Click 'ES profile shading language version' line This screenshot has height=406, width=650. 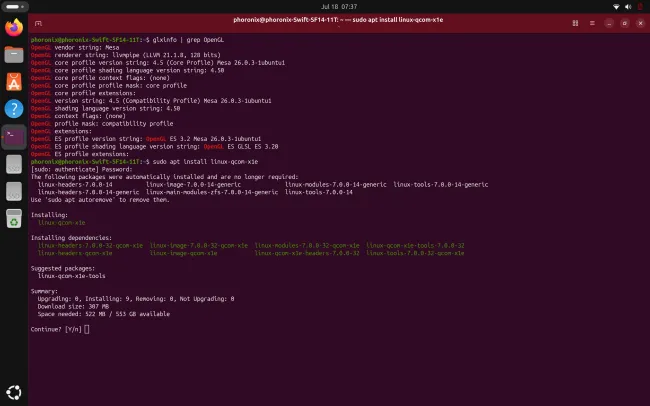154,146
